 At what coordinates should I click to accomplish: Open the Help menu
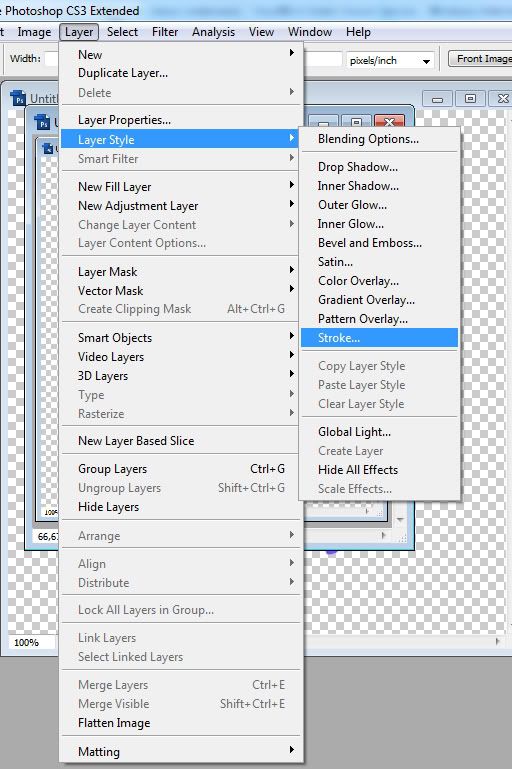[358, 32]
